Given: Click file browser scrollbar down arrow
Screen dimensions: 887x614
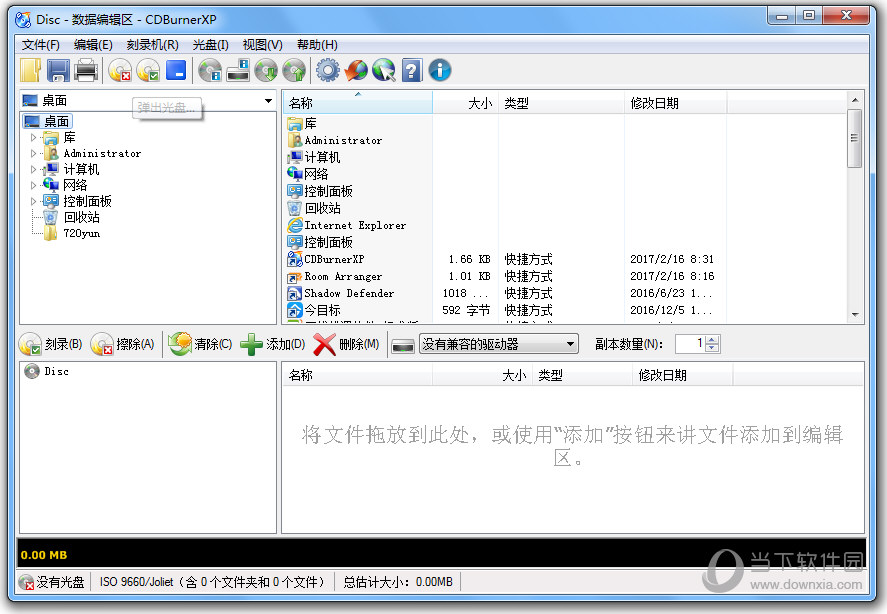Looking at the screenshot, I should pyautogui.click(x=855, y=315).
